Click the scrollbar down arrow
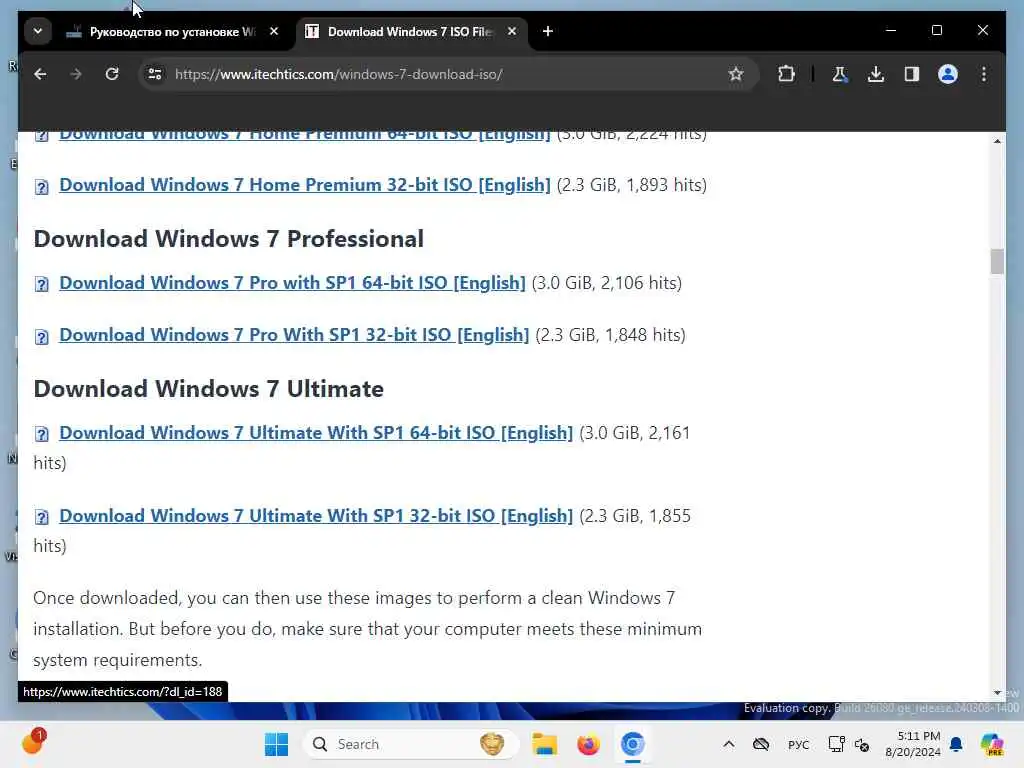1024x768 pixels. pyautogui.click(x=997, y=693)
